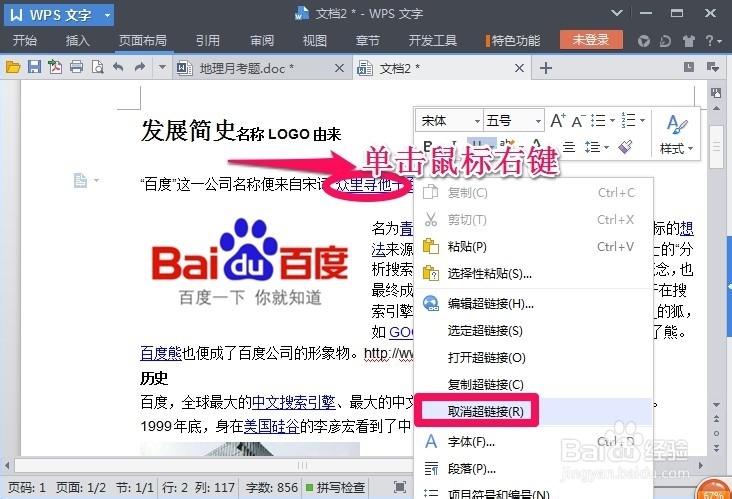Choose 复制超链接(C) from the context menu

[x=533, y=384]
